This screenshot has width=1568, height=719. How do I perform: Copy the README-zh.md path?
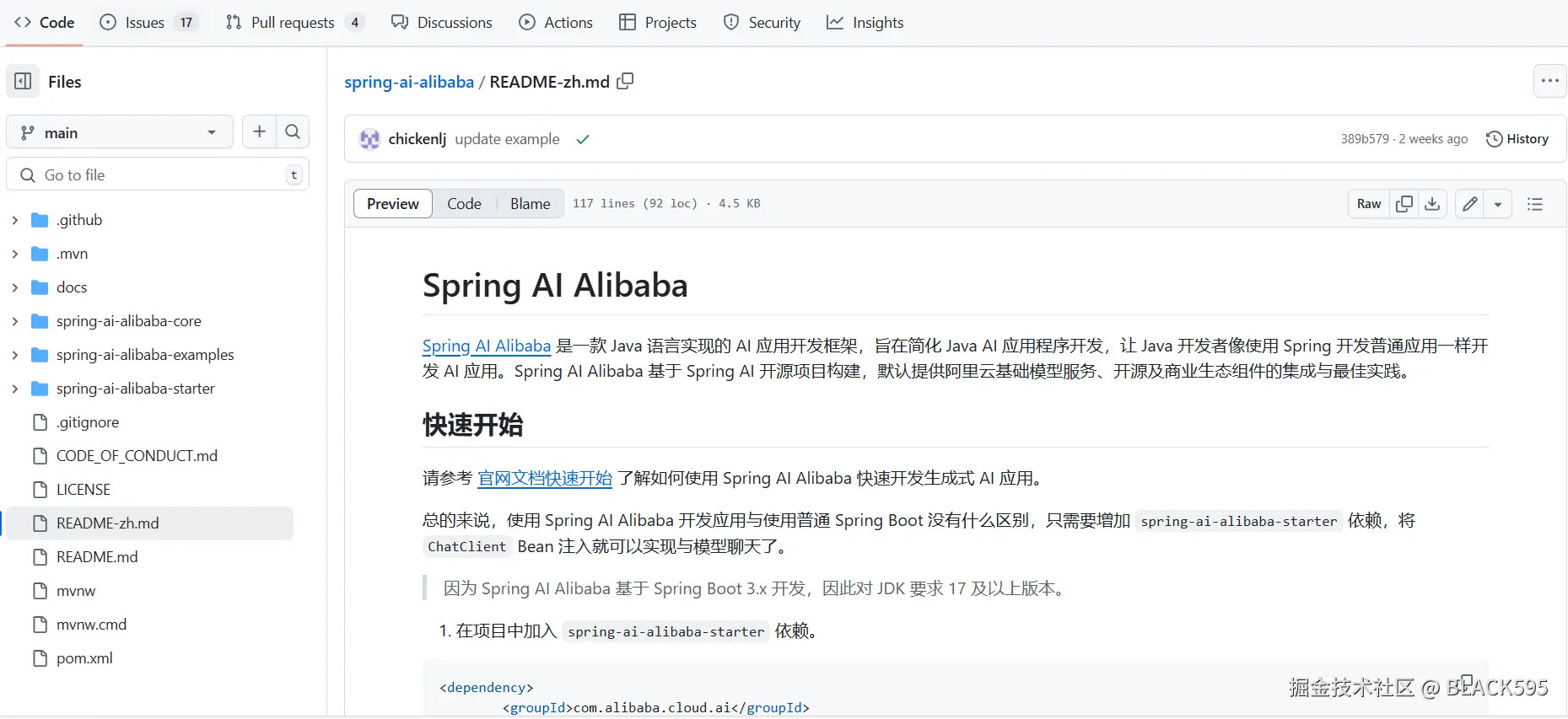coord(625,82)
